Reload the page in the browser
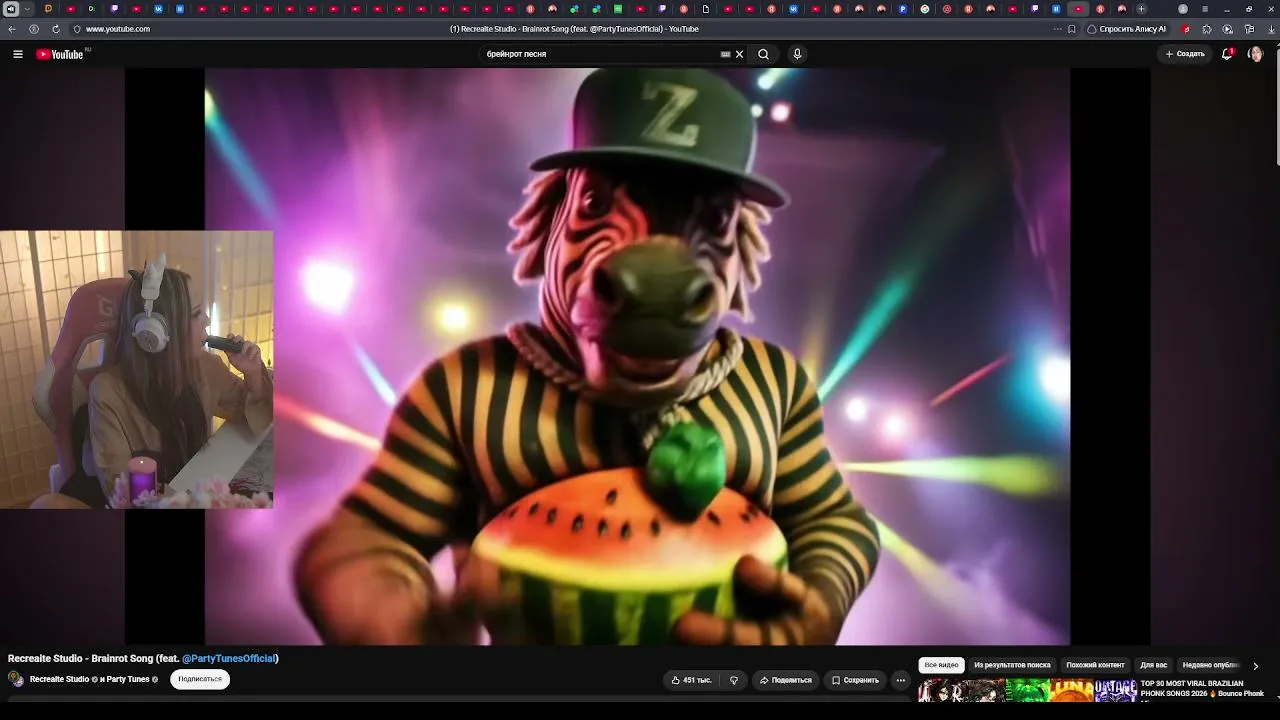The height and width of the screenshot is (720, 1280). (55, 29)
